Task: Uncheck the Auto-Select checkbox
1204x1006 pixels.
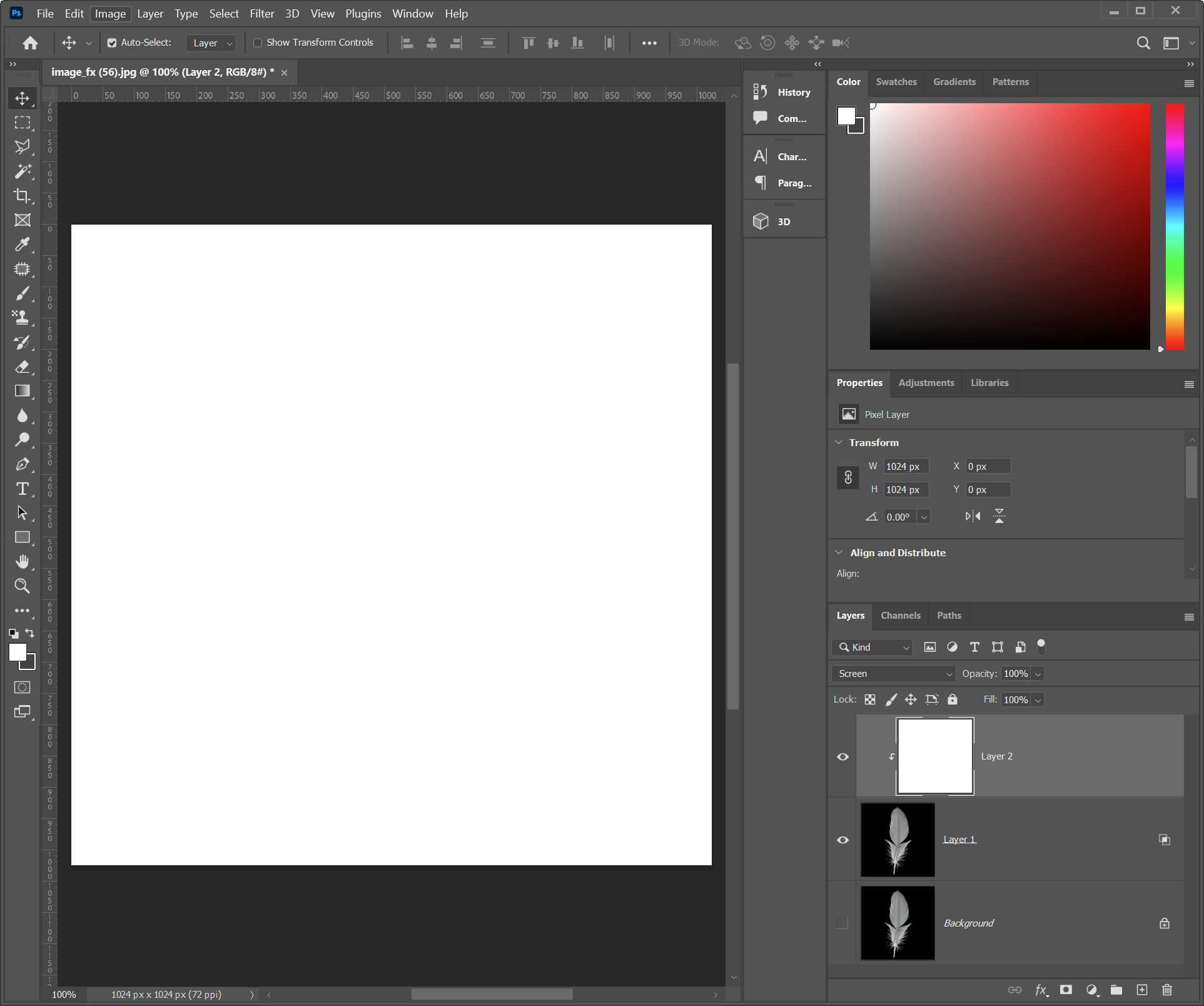Action: pyautogui.click(x=112, y=43)
